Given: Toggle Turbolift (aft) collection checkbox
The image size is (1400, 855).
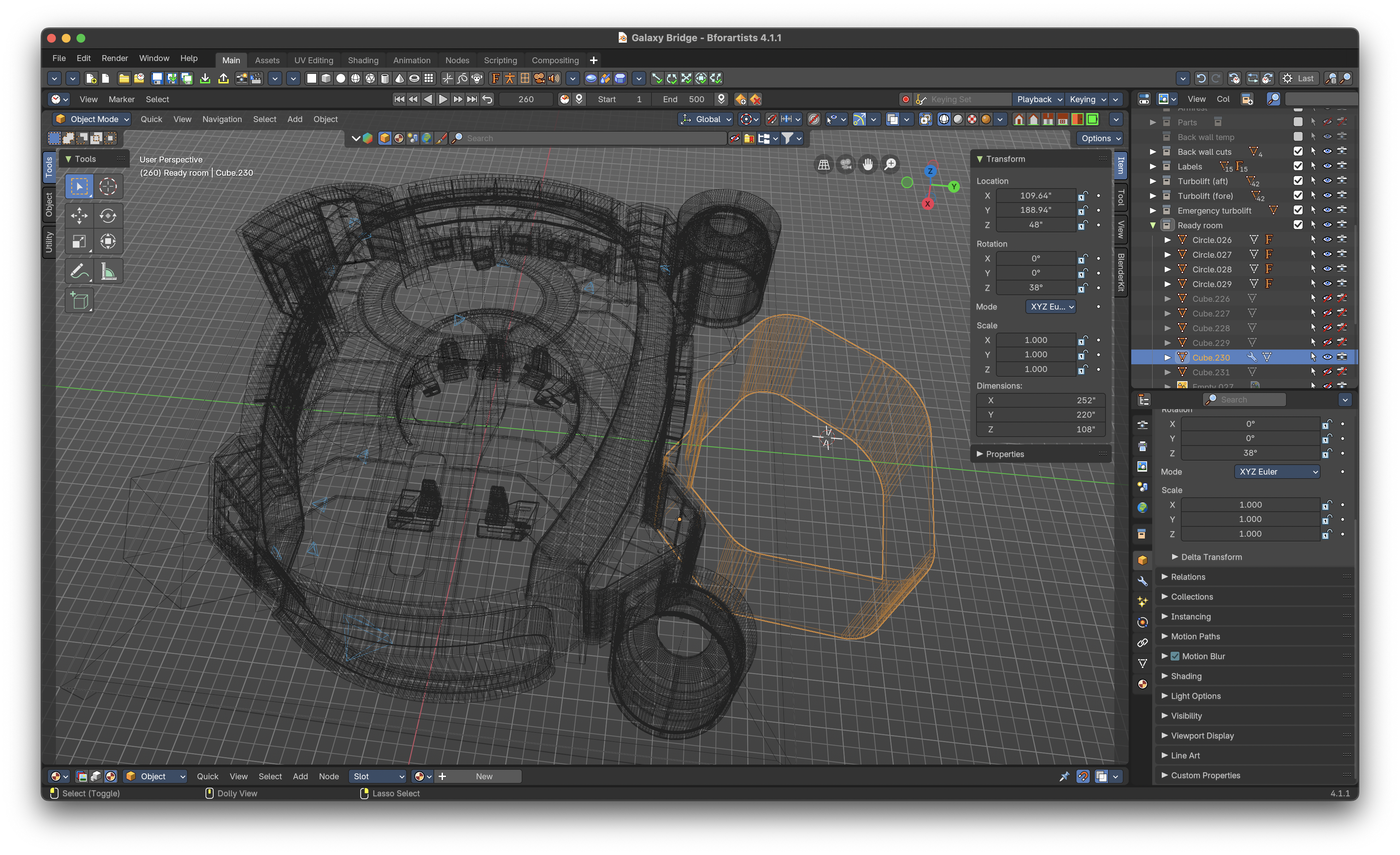Looking at the screenshot, I should 1298,180.
